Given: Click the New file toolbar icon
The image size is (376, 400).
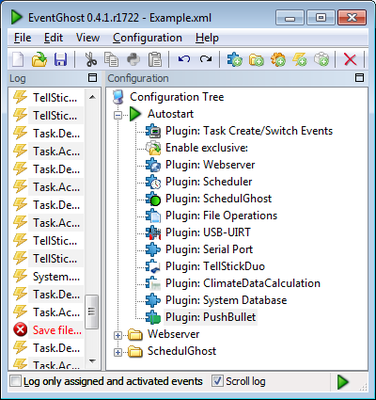Looking at the screenshot, I should [18, 60].
